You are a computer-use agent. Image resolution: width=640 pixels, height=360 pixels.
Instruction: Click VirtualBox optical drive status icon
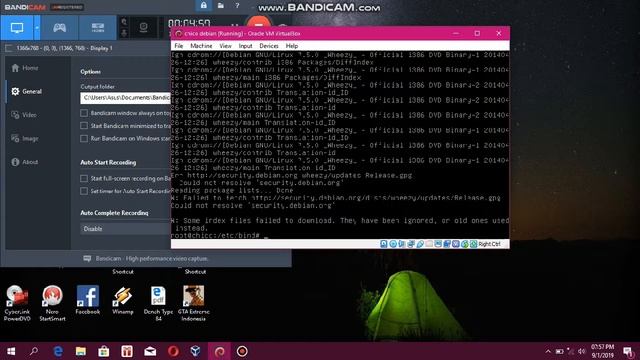[393, 244]
